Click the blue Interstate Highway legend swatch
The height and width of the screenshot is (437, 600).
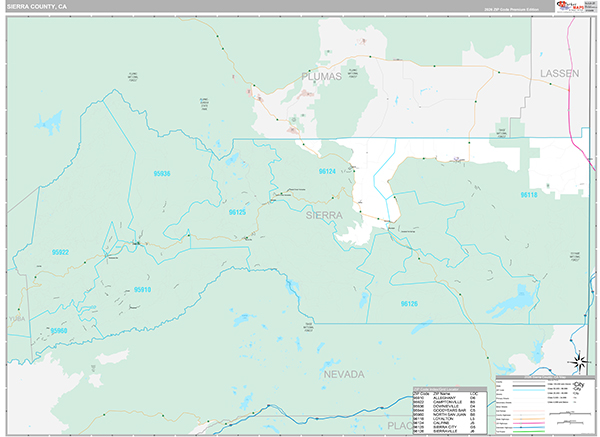click(529, 427)
